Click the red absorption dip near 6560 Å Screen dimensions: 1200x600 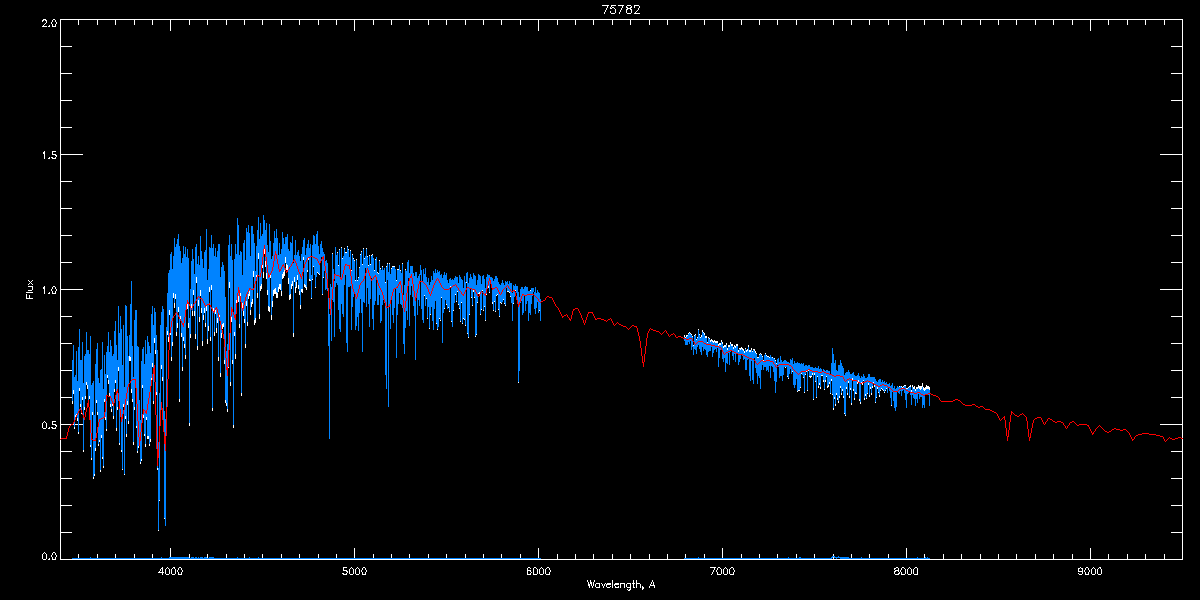pos(643,348)
